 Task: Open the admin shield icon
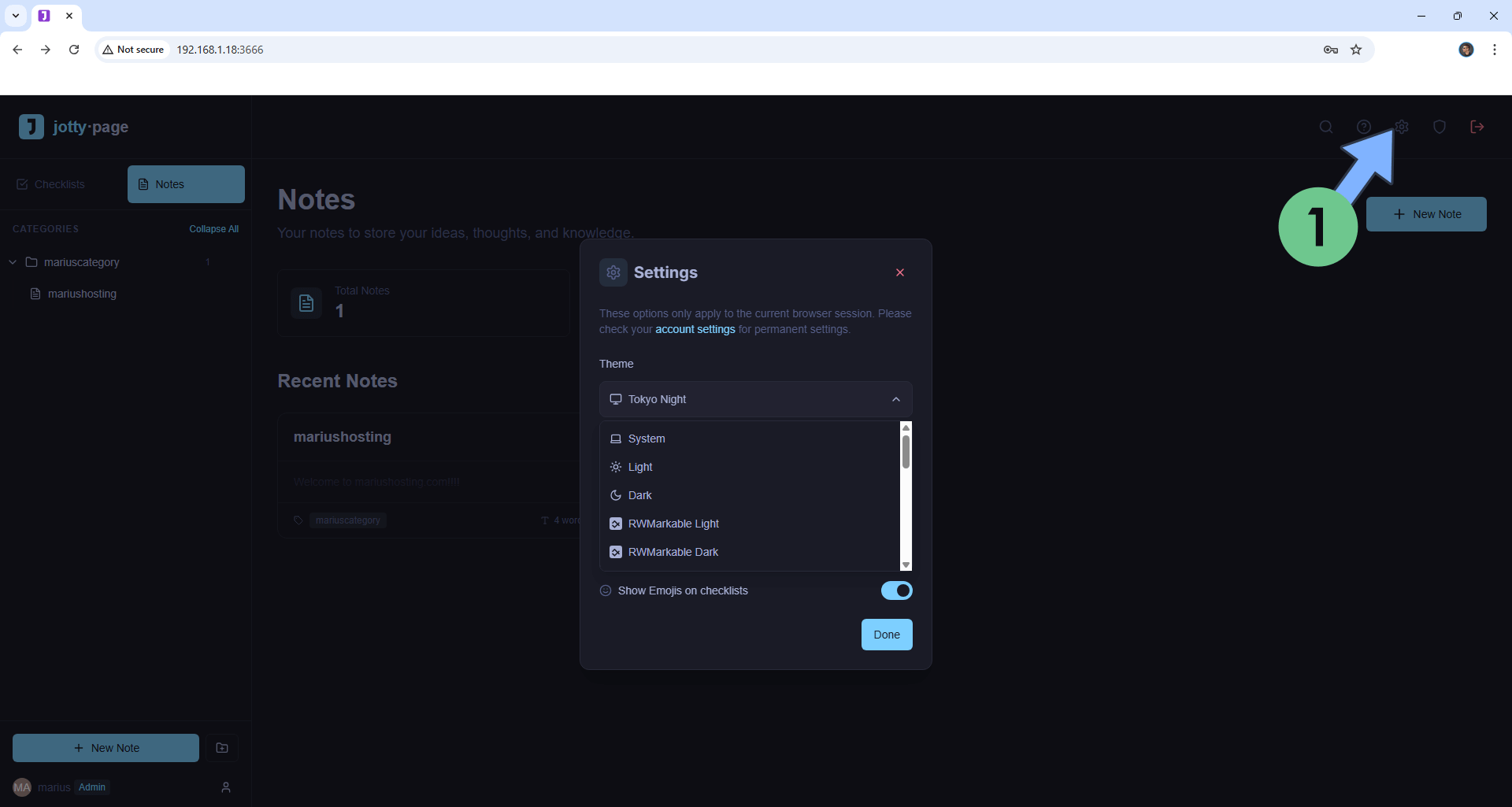pyautogui.click(x=1440, y=127)
